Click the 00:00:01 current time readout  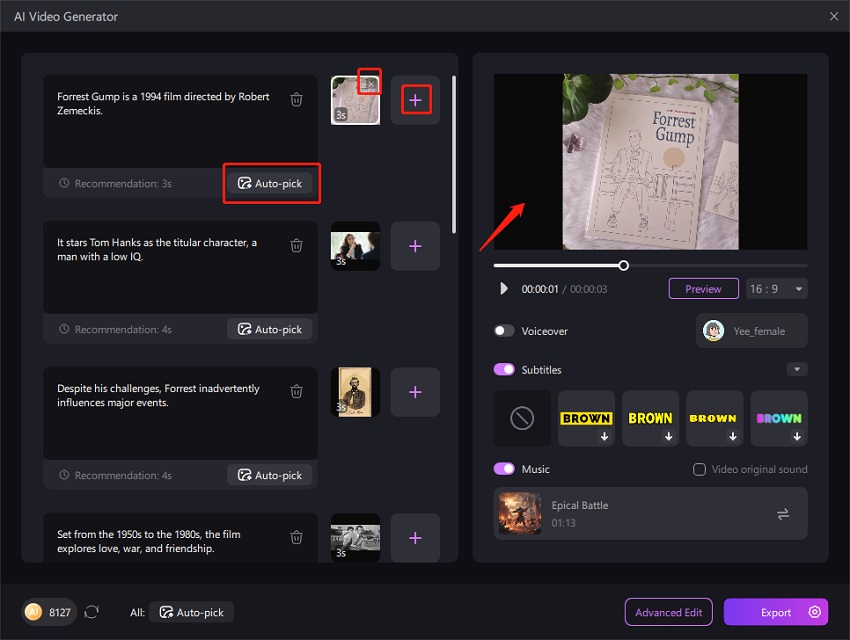[x=540, y=289]
